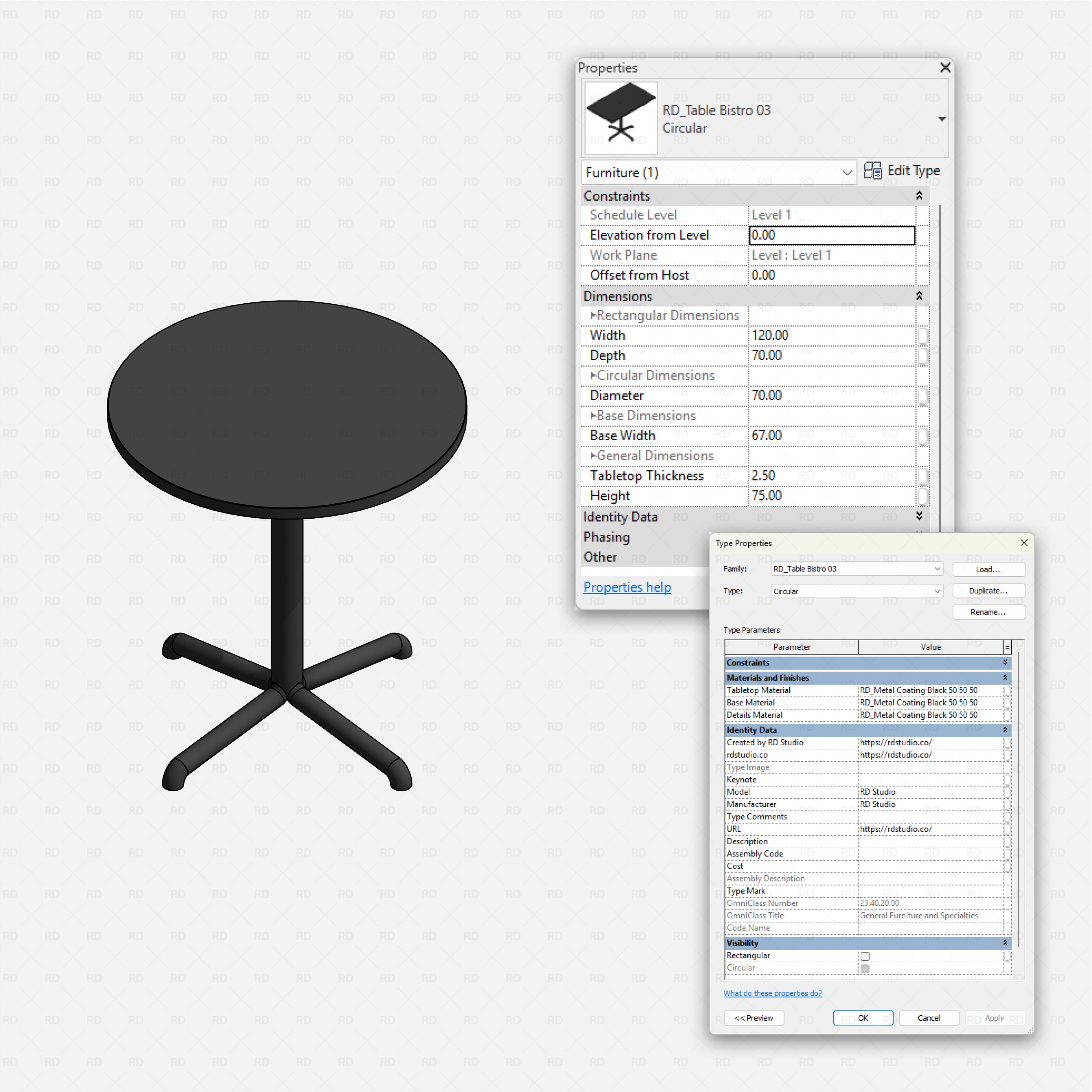This screenshot has height=1092, width=1092.
Task: Click the Model value RD Studio
Action: click(x=930, y=792)
